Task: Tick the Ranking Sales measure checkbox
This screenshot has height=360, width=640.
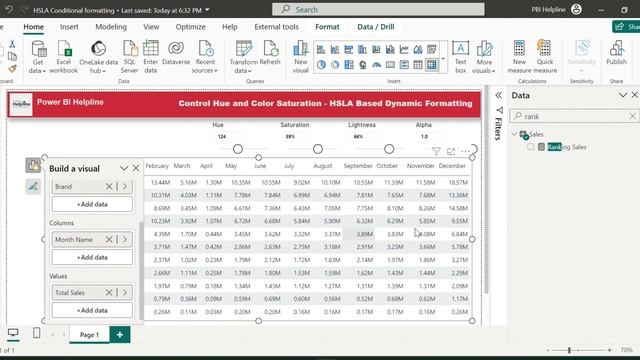Action: pos(531,147)
